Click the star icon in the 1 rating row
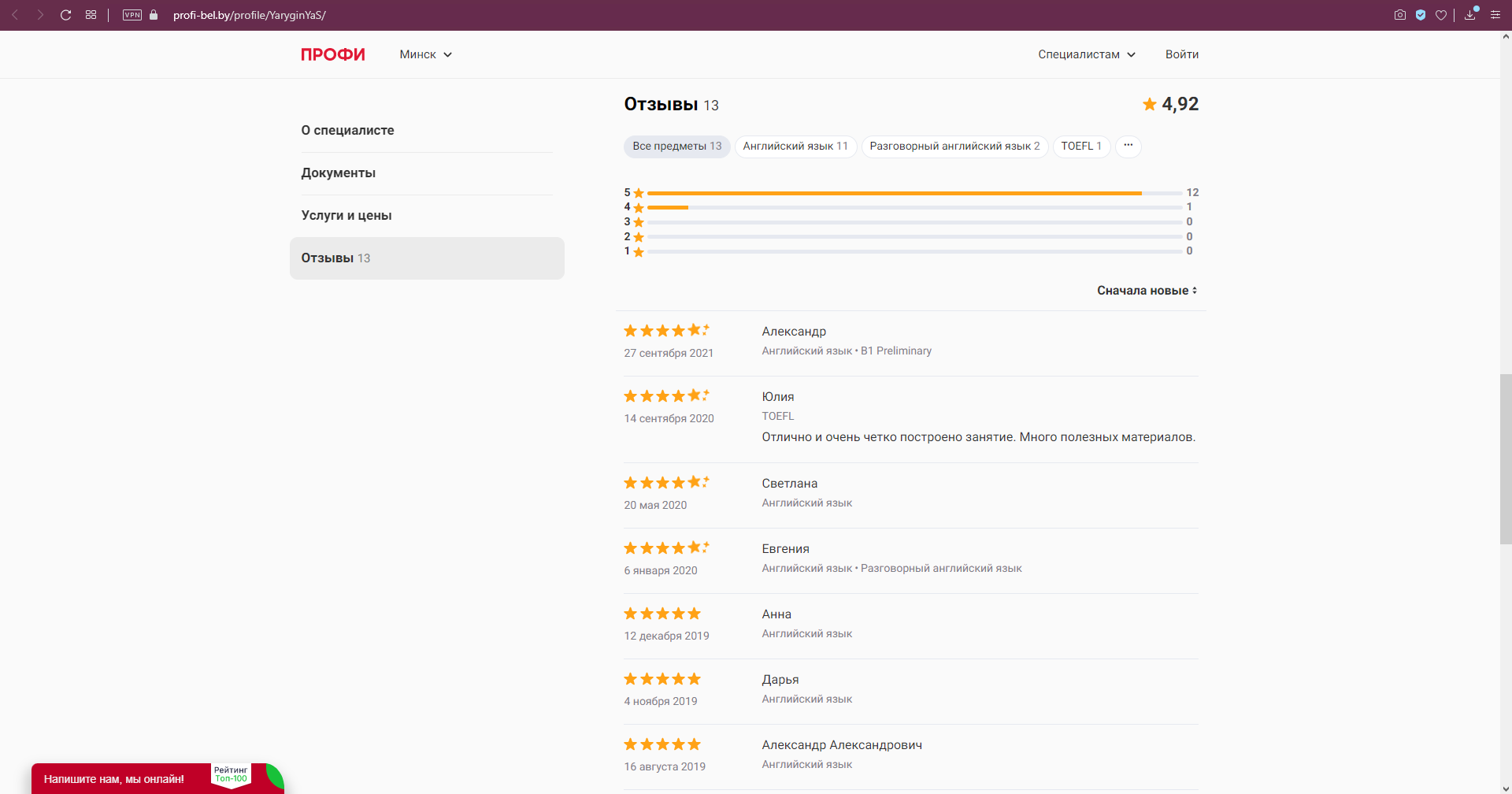 click(639, 252)
